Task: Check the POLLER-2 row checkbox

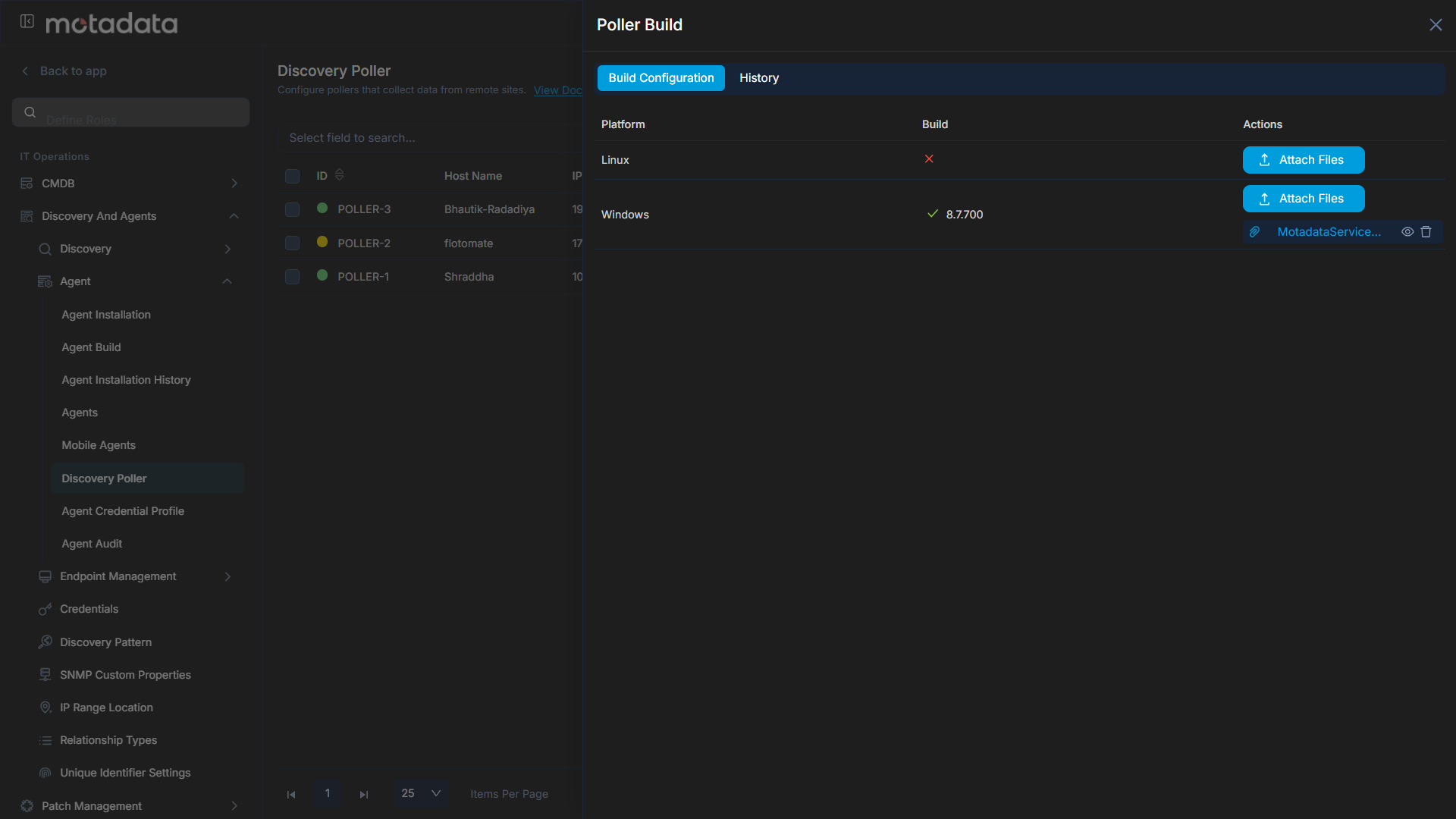Action: click(x=292, y=243)
